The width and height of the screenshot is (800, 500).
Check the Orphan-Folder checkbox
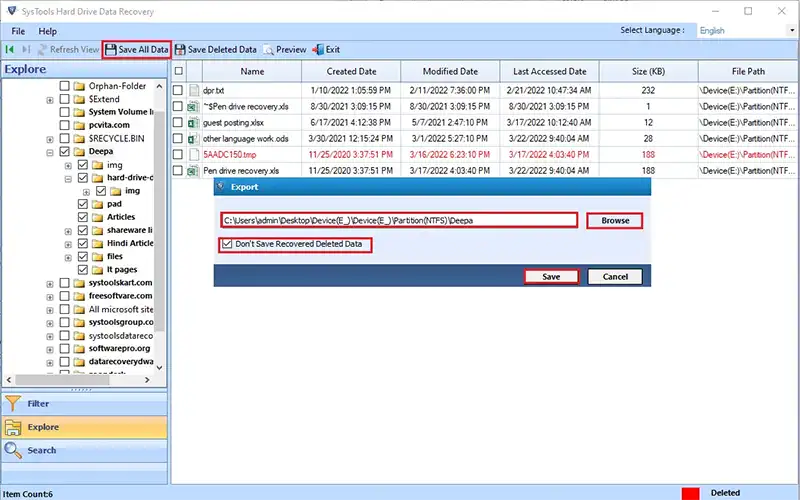(x=64, y=86)
